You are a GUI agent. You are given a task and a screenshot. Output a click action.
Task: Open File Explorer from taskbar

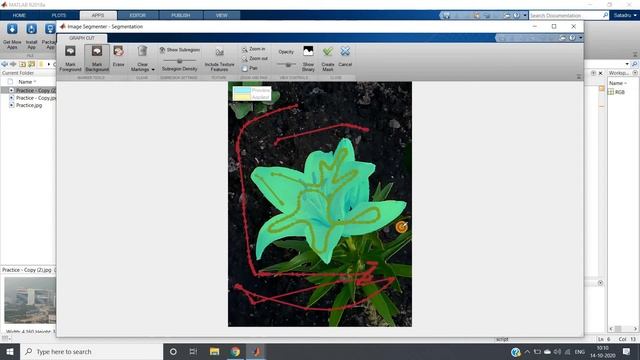[x=214, y=351]
